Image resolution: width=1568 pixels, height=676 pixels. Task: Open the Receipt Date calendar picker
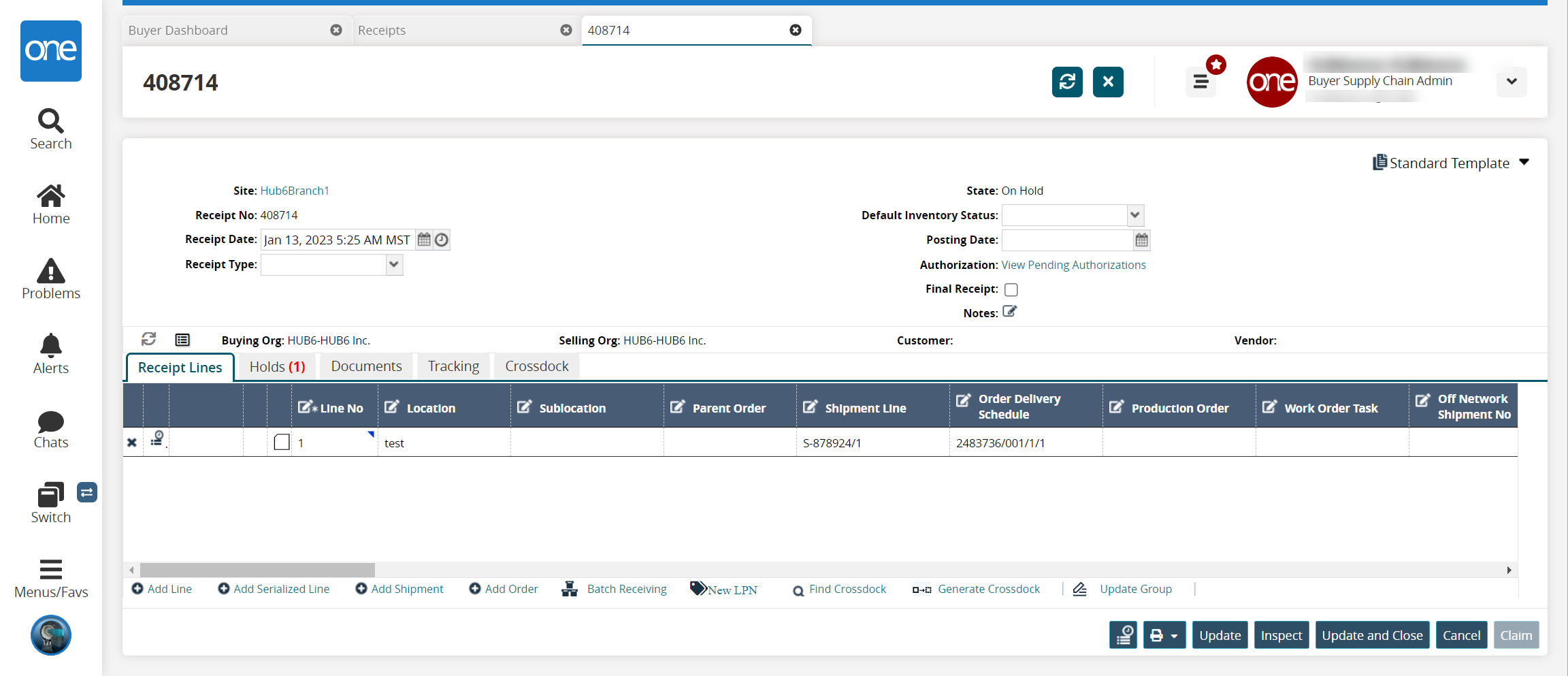(424, 240)
